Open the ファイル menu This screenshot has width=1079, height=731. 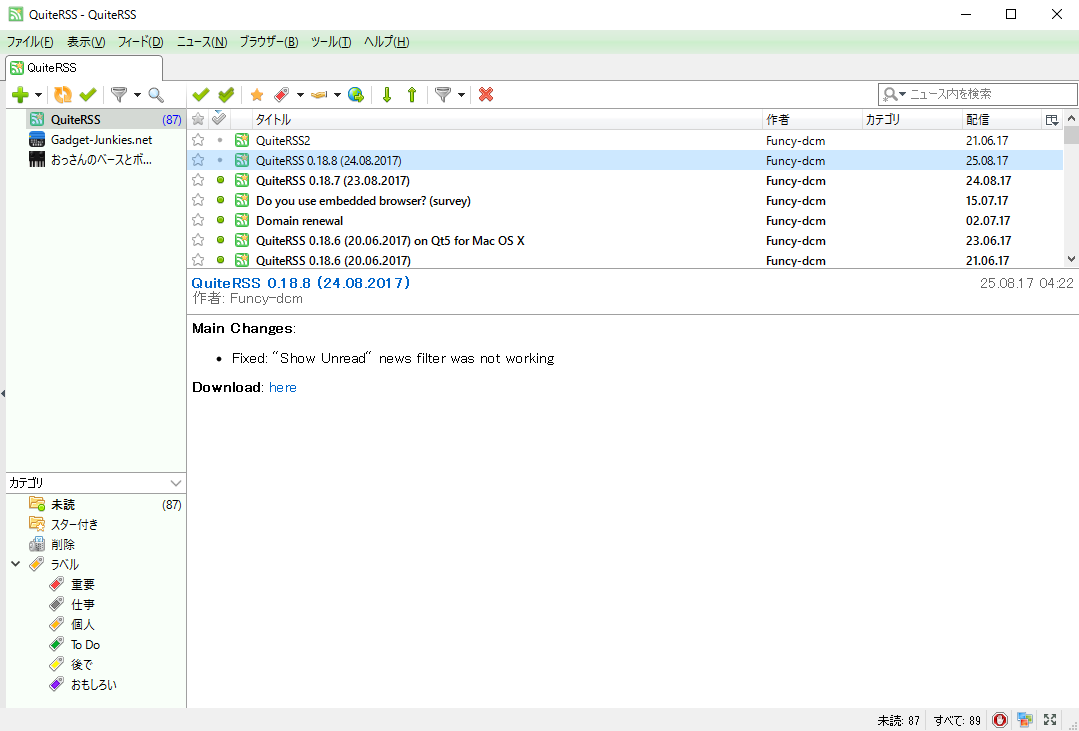point(30,42)
